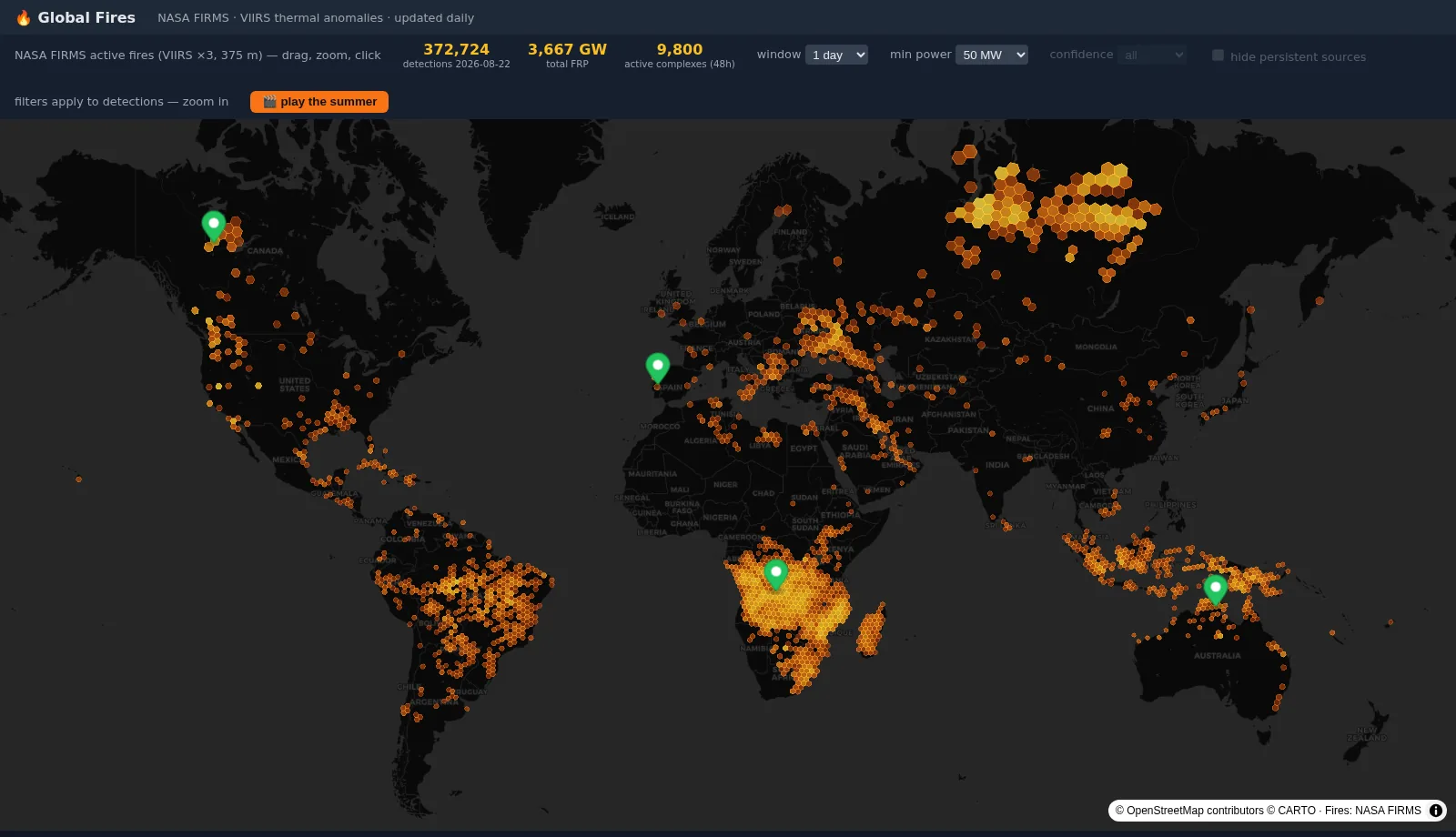Click the Global Fires title
The width and height of the screenshot is (1456, 837).
pos(86,17)
